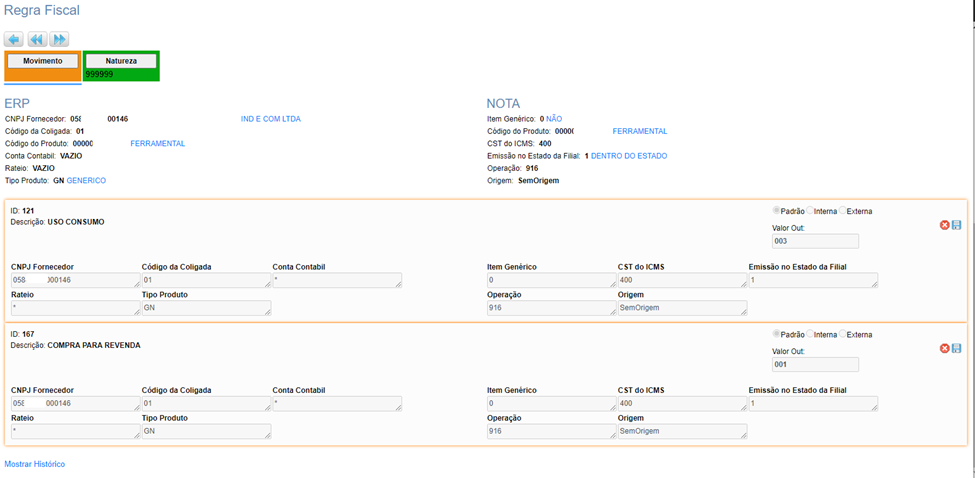Viewport: 975px width, 478px height.
Task: Save rule ID 167 with floppy disk icon
Action: (957, 348)
